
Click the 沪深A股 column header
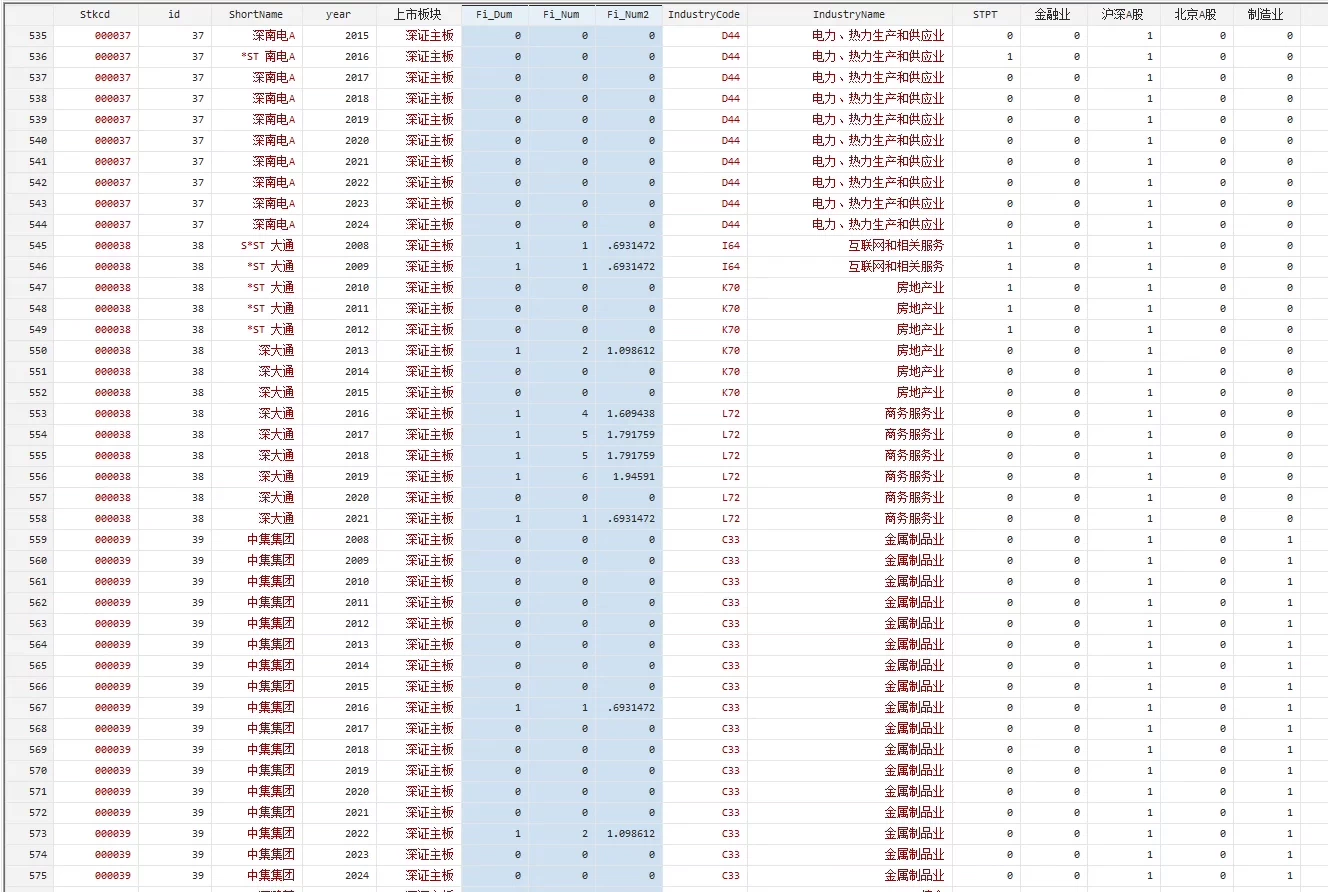(x=1123, y=14)
